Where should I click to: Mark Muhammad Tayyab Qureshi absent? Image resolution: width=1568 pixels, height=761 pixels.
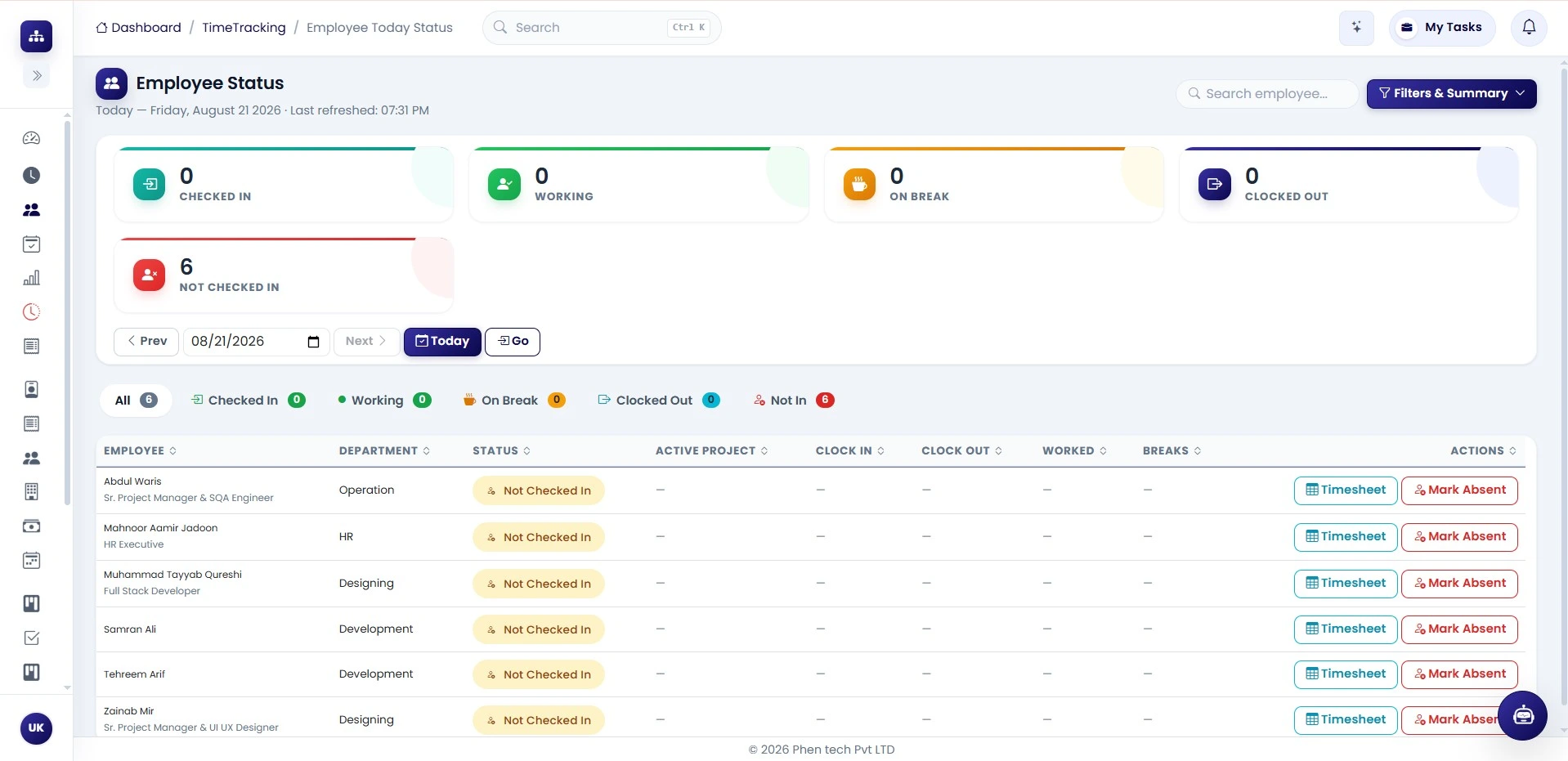coord(1459,584)
